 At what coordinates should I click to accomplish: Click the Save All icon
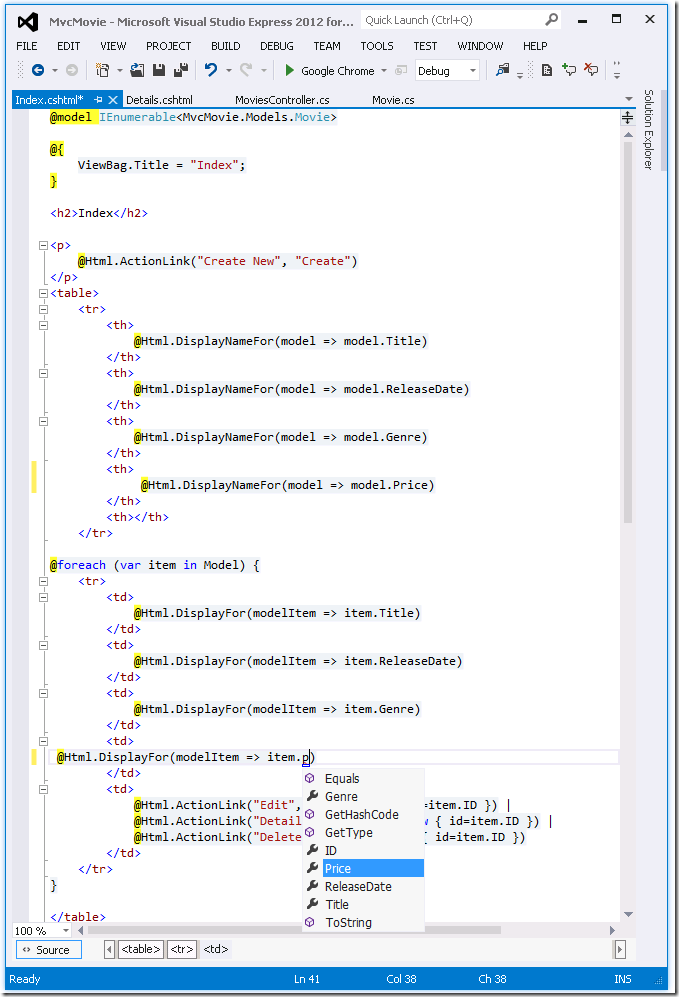tap(181, 71)
